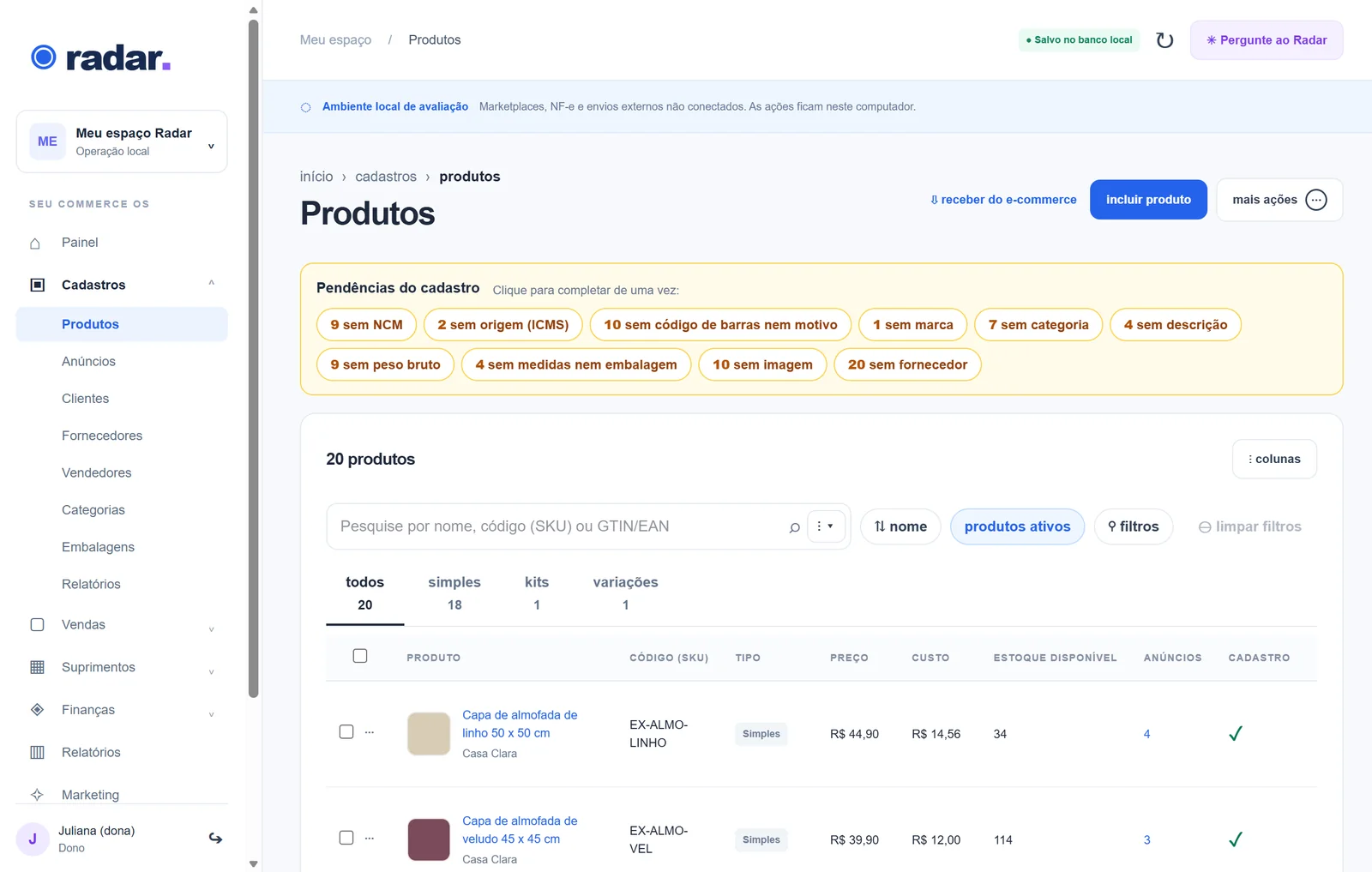Click the refresh icon in top bar
This screenshot has height=872, width=1372.
point(1164,40)
